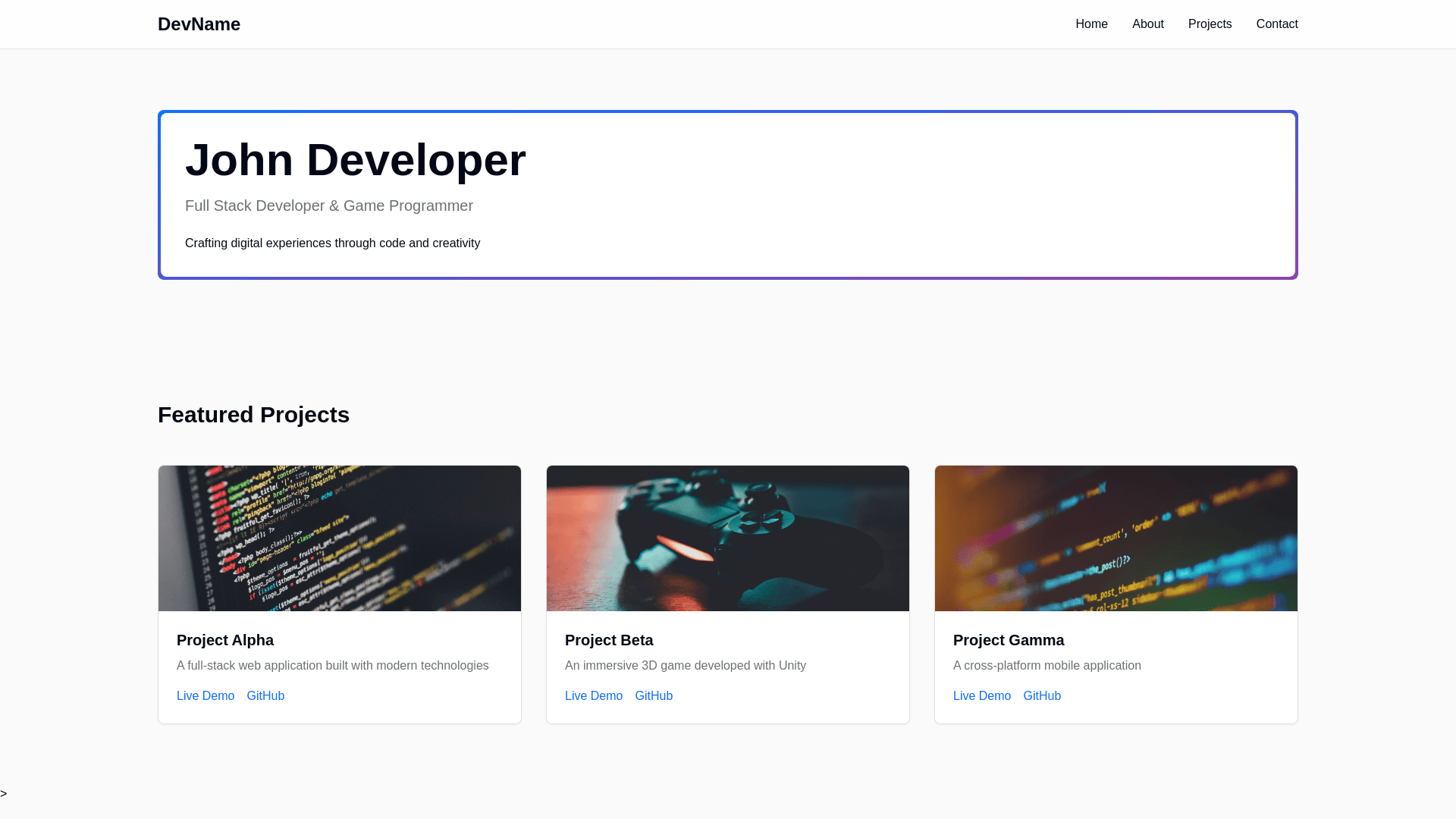Image resolution: width=1456 pixels, height=819 pixels.
Task: Click the Project Gamma title
Action: point(1009,640)
